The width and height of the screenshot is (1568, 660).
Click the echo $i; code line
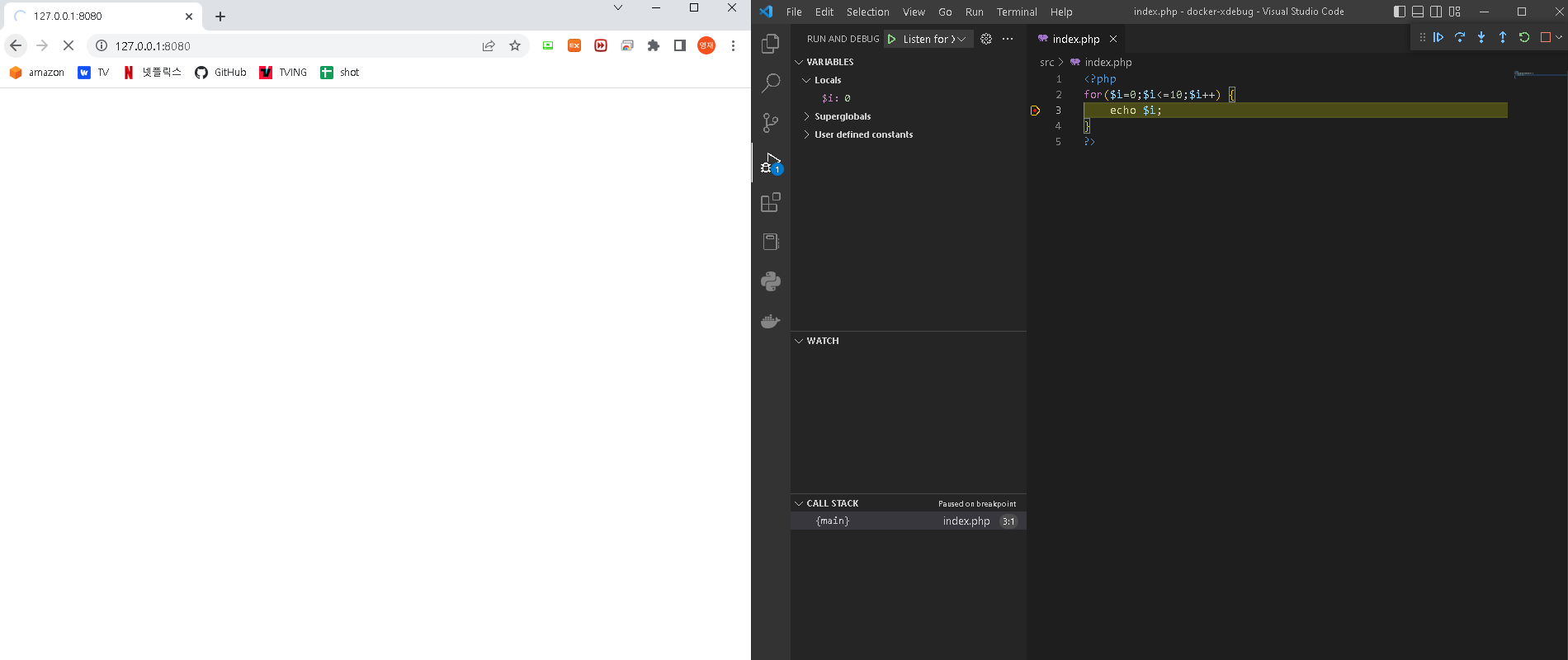pyautogui.click(x=1136, y=111)
